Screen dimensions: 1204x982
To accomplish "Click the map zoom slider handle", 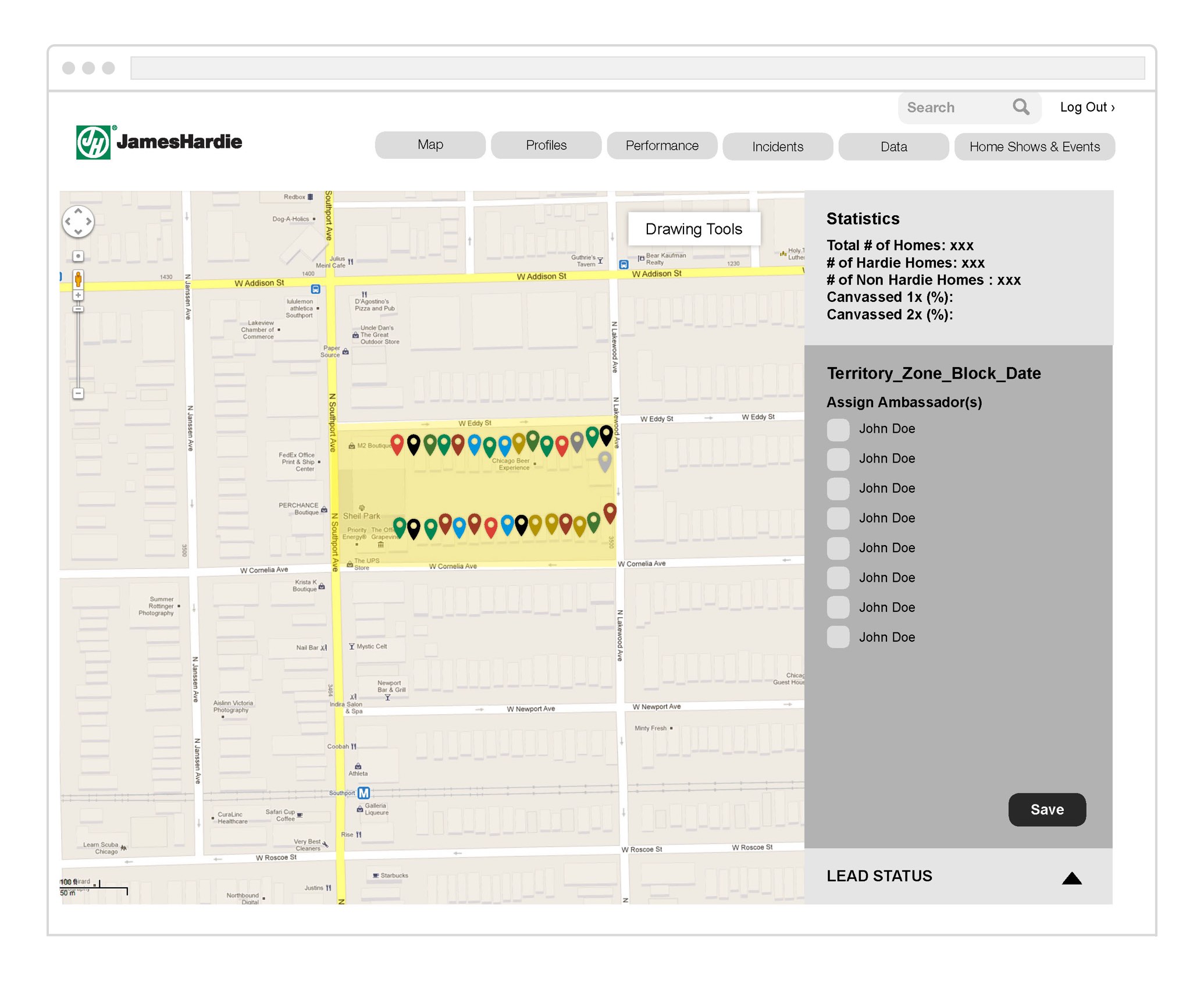I will [x=78, y=309].
